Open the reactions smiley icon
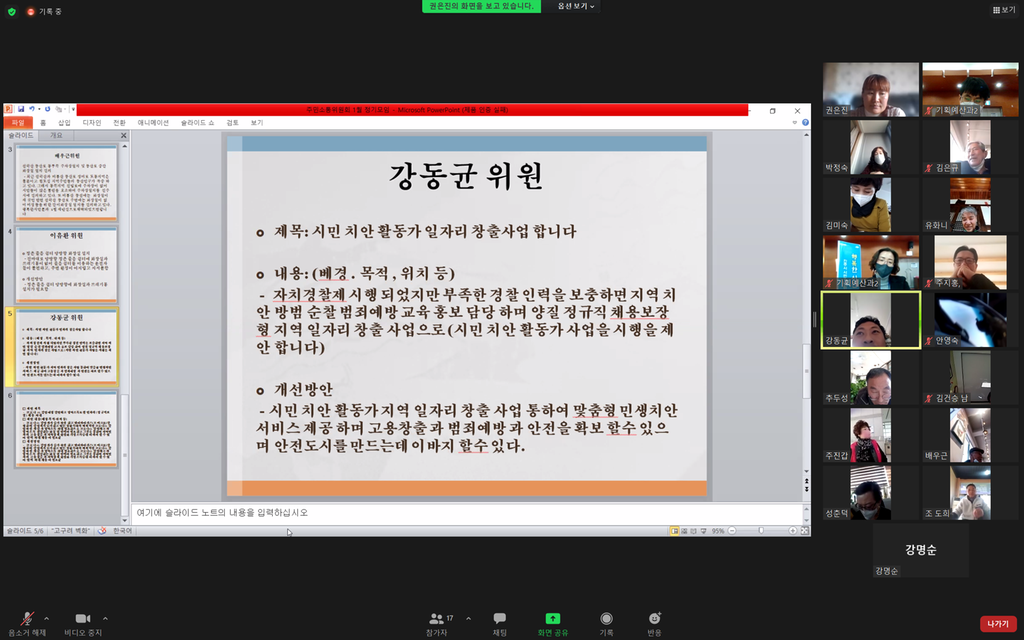The image size is (1024, 640). 654,618
